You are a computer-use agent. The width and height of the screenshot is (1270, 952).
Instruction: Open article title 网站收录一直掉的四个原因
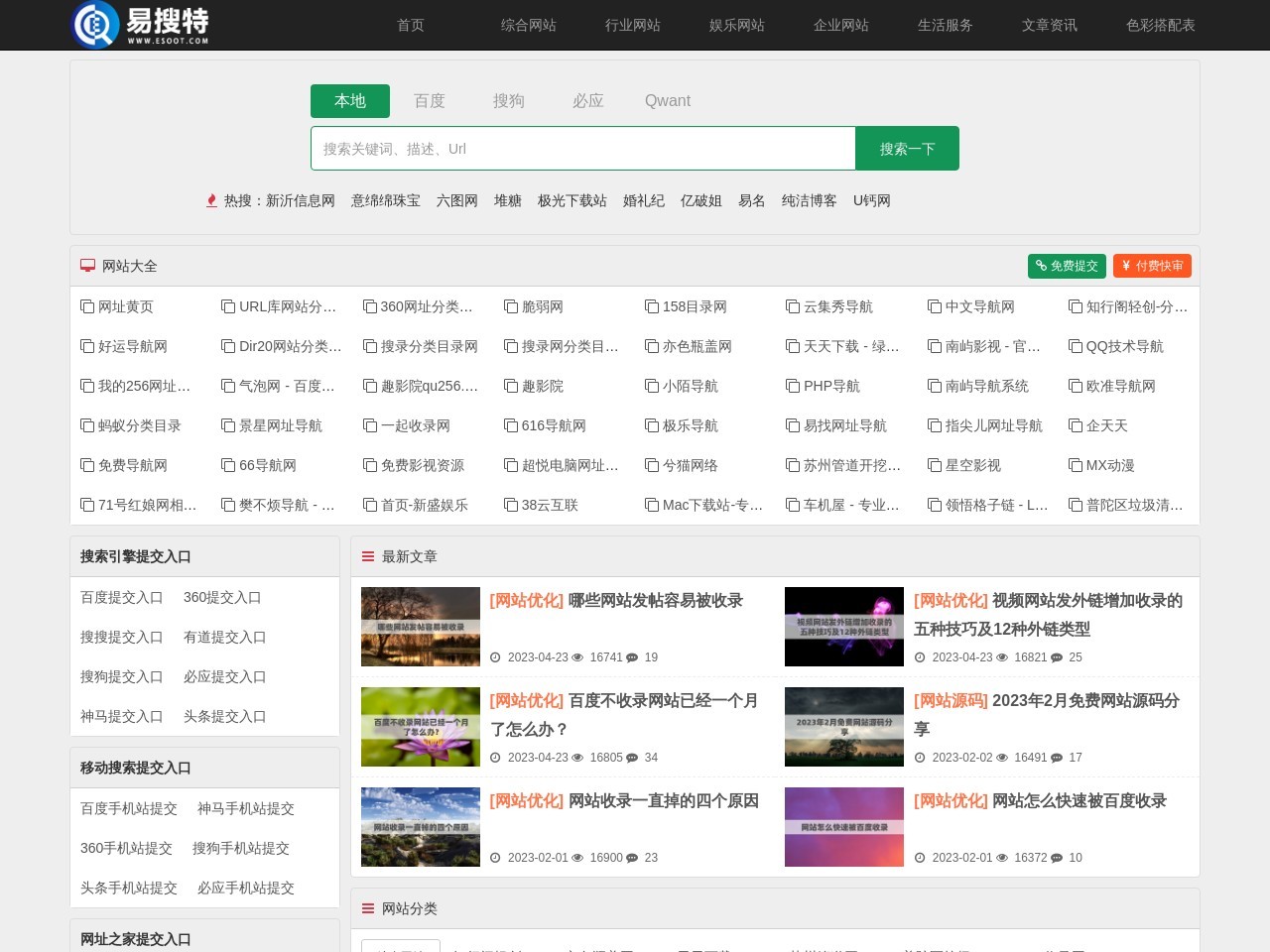[664, 800]
